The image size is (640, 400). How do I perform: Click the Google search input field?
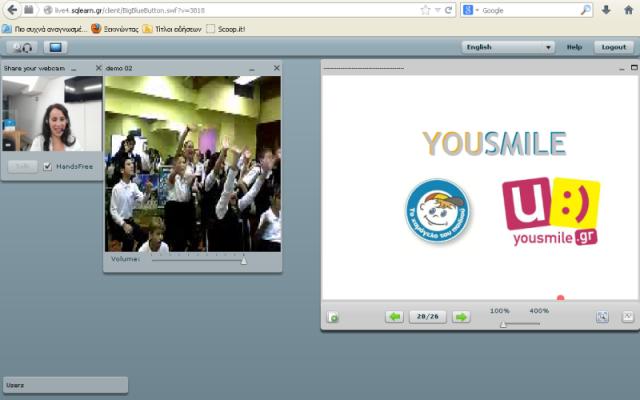point(530,10)
